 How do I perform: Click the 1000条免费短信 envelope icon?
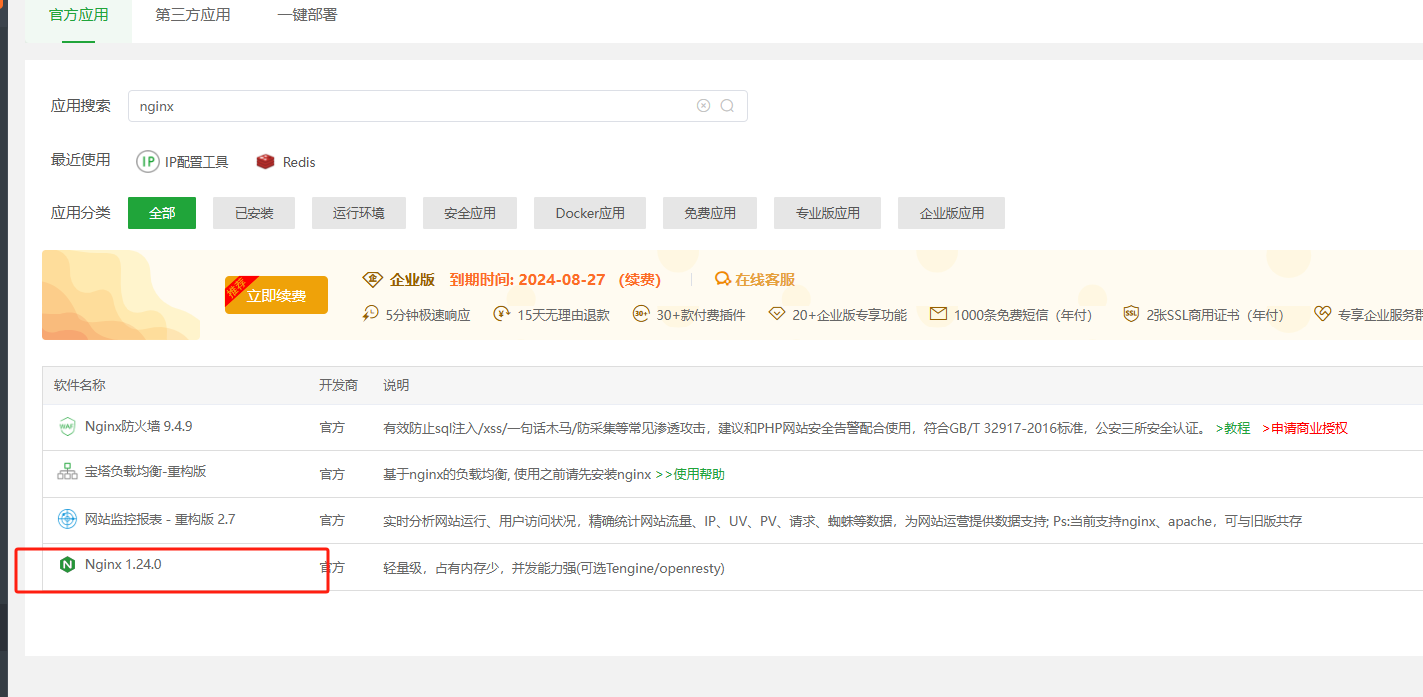coord(938,314)
